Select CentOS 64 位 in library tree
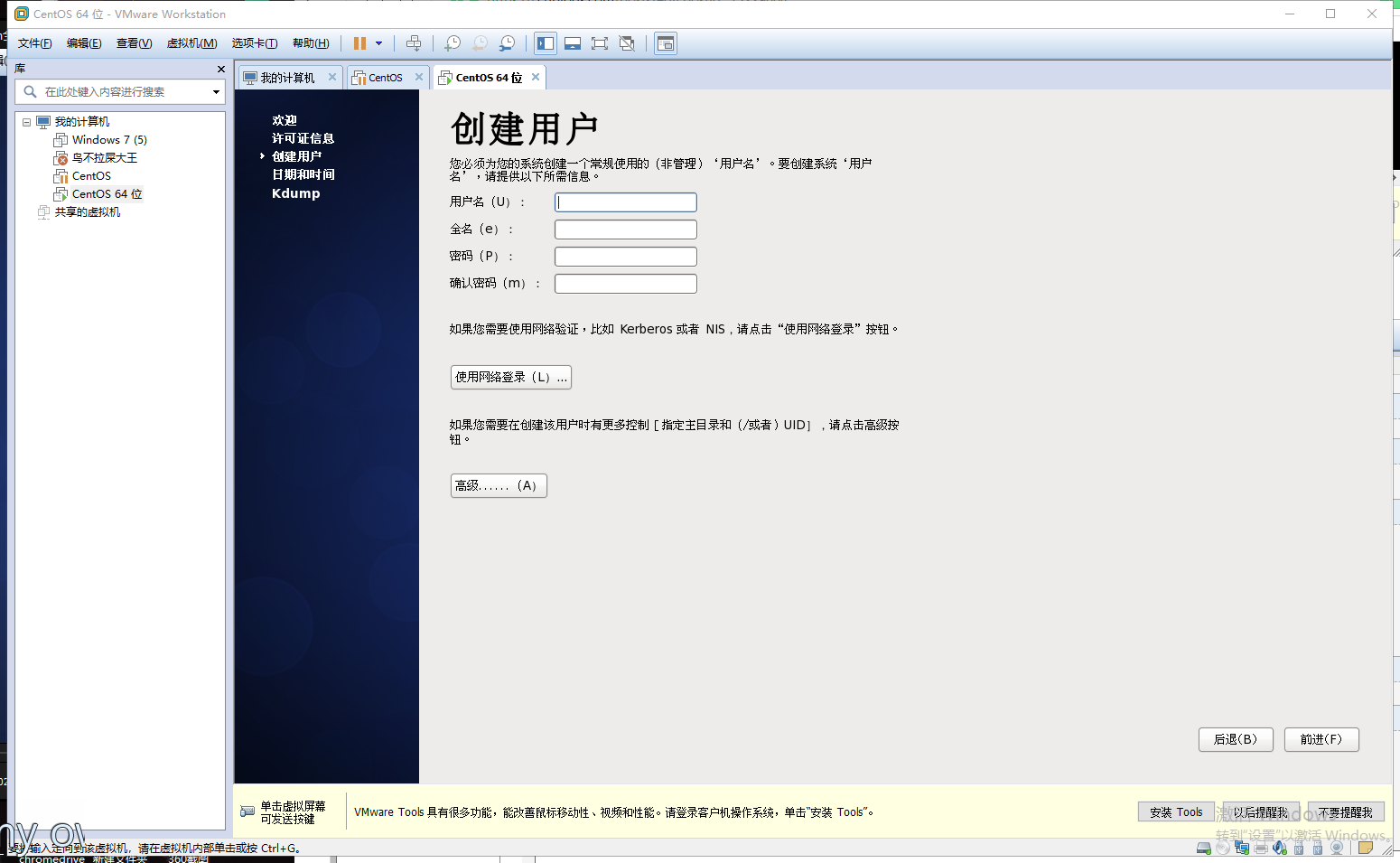The image size is (1400, 863). (x=107, y=194)
